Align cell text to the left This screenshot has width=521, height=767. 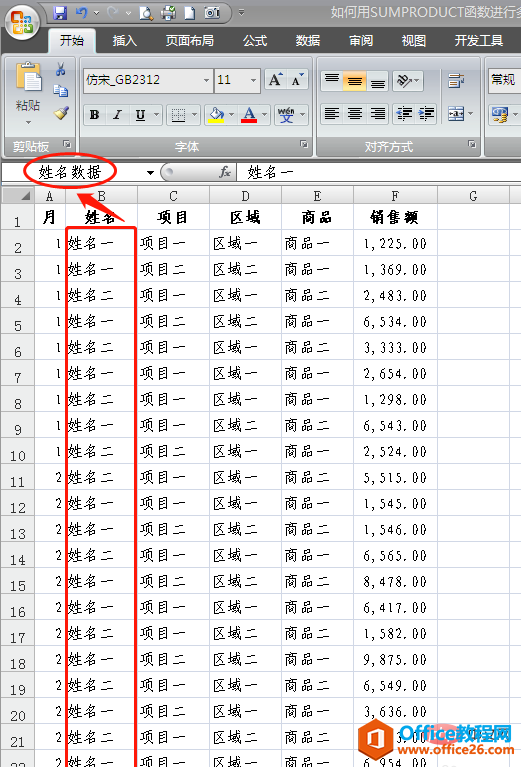click(x=332, y=114)
